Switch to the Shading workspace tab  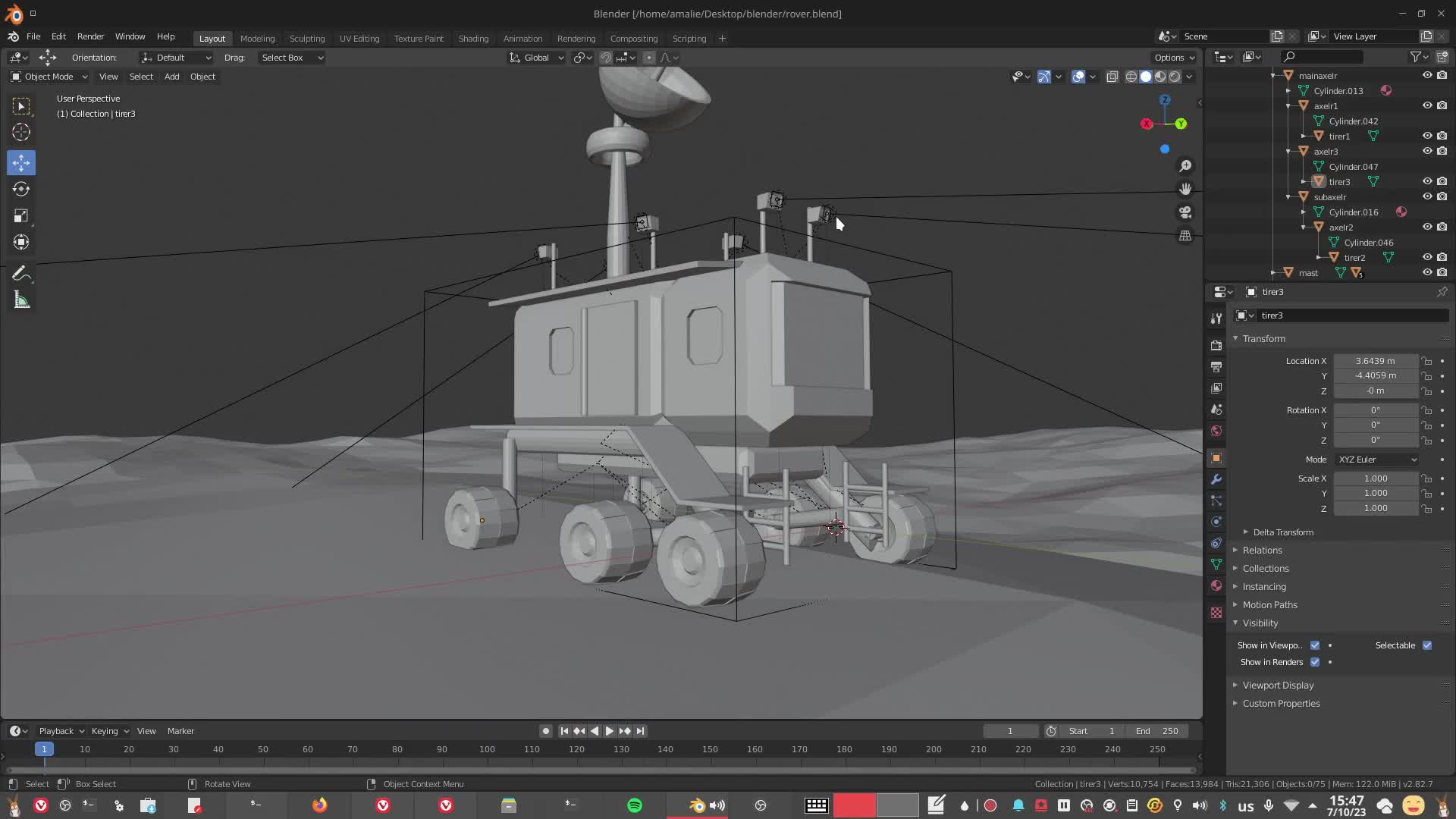click(x=473, y=39)
